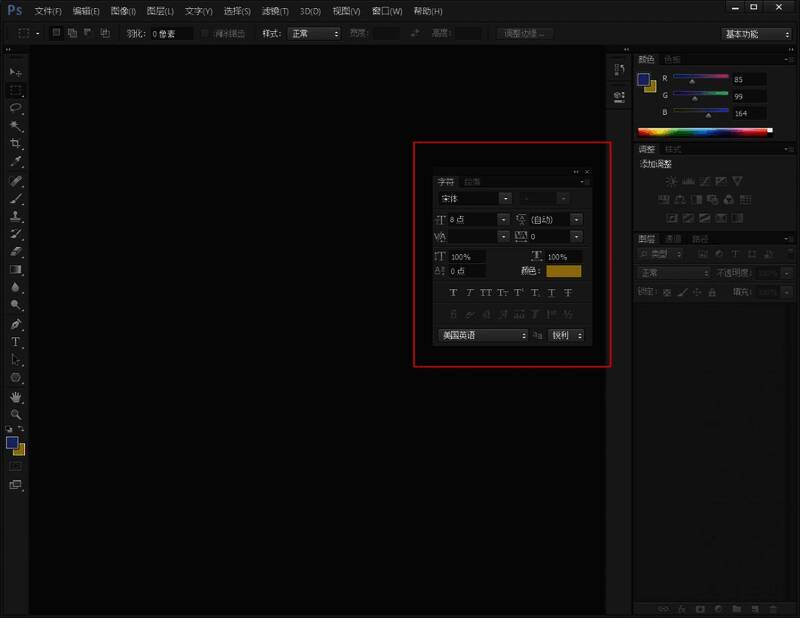Select the Hand tool

coord(16,396)
